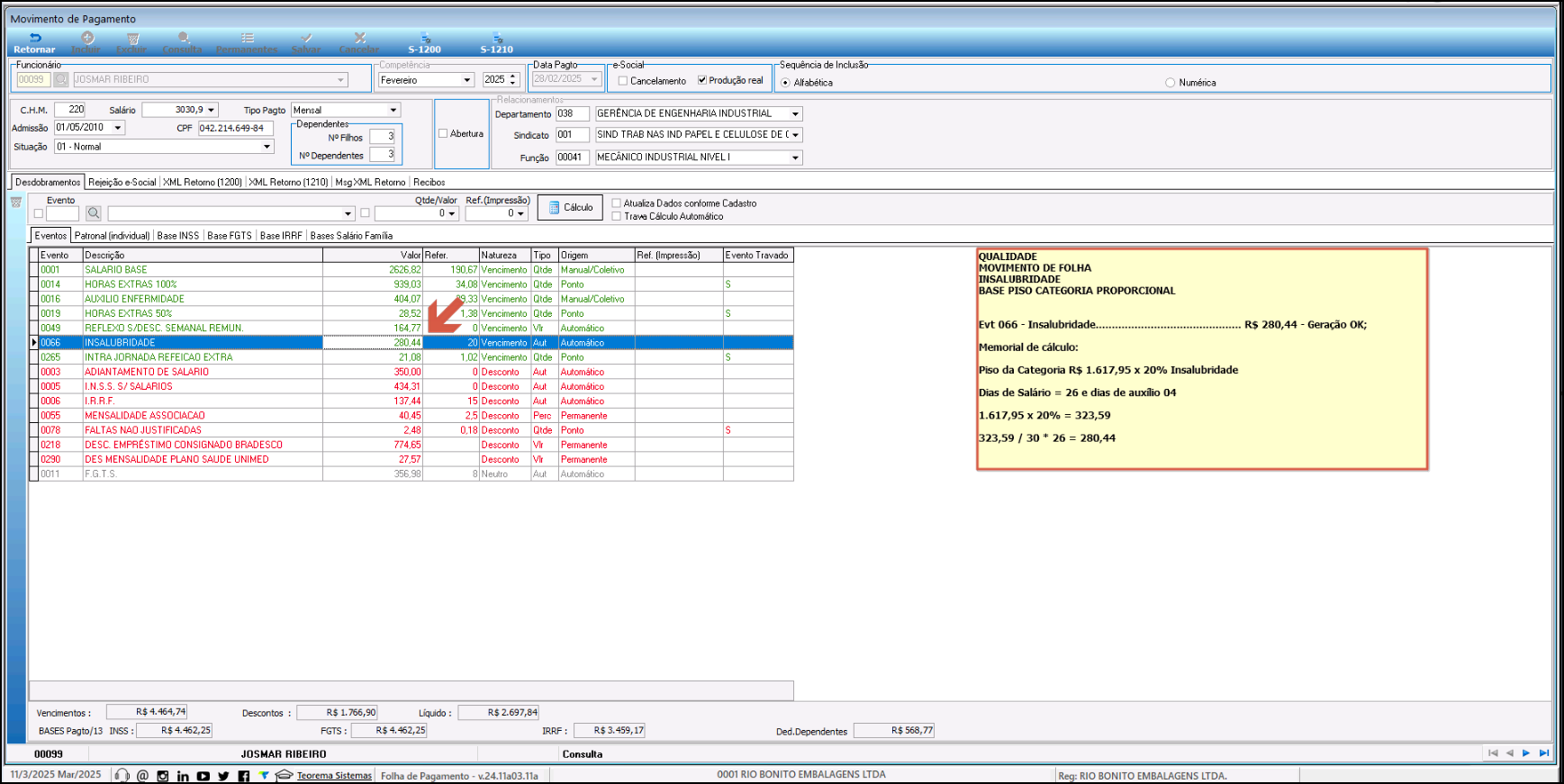Open the Recibos tab
1564x784 pixels.
[429, 182]
